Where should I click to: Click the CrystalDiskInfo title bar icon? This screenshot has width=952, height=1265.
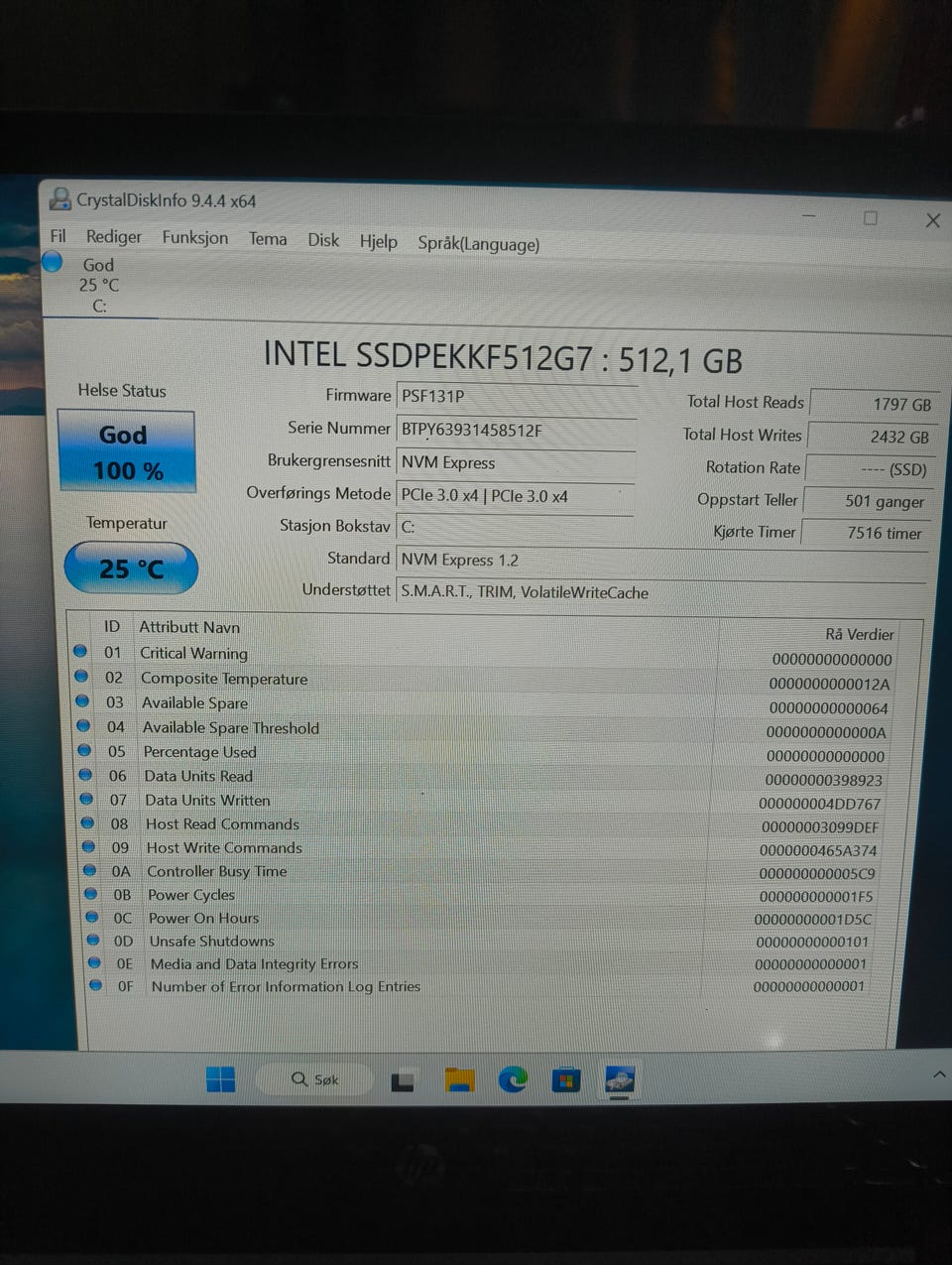coord(60,198)
